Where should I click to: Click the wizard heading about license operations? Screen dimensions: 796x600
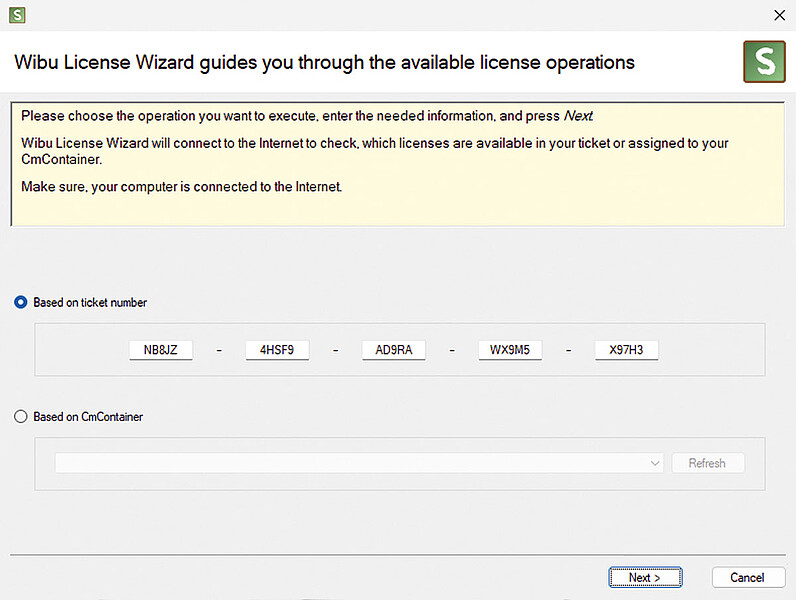pos(324,62)
